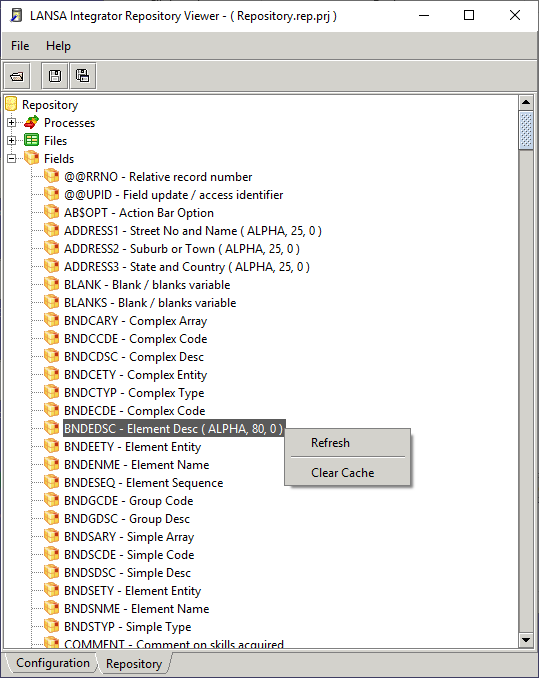The image size is (539, 678).
Task: Click the Processes node icon
Action: (x=32, y=122)
